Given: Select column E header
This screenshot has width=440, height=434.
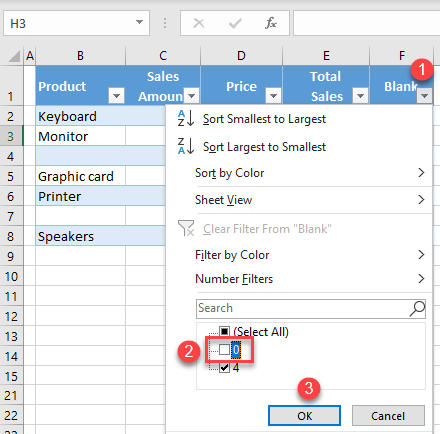Looking at the screenshot, I should click(326, 56).
